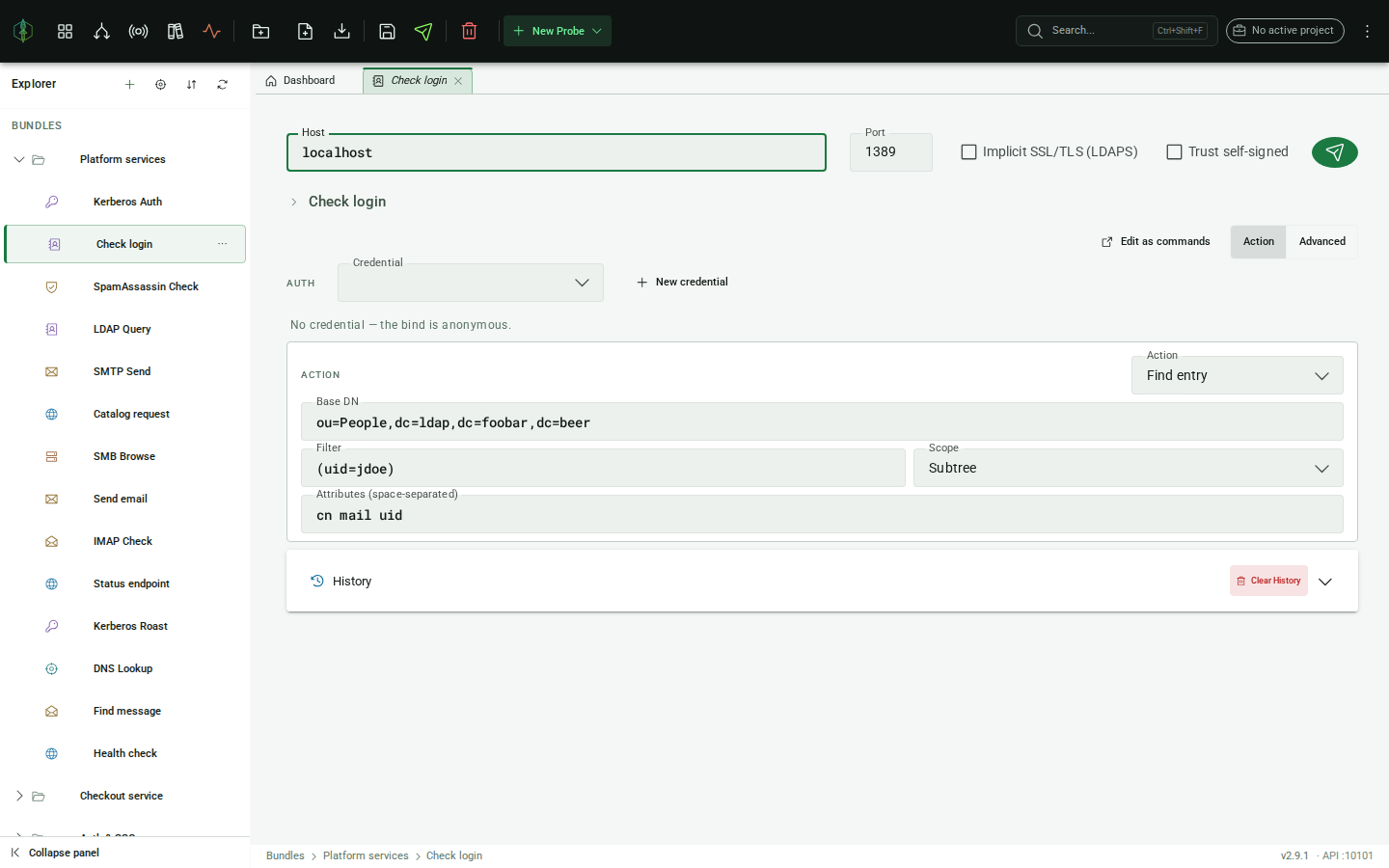Toggle the Trust self-signed checkbox
1389x868 pixels.
coord(1175,152)
